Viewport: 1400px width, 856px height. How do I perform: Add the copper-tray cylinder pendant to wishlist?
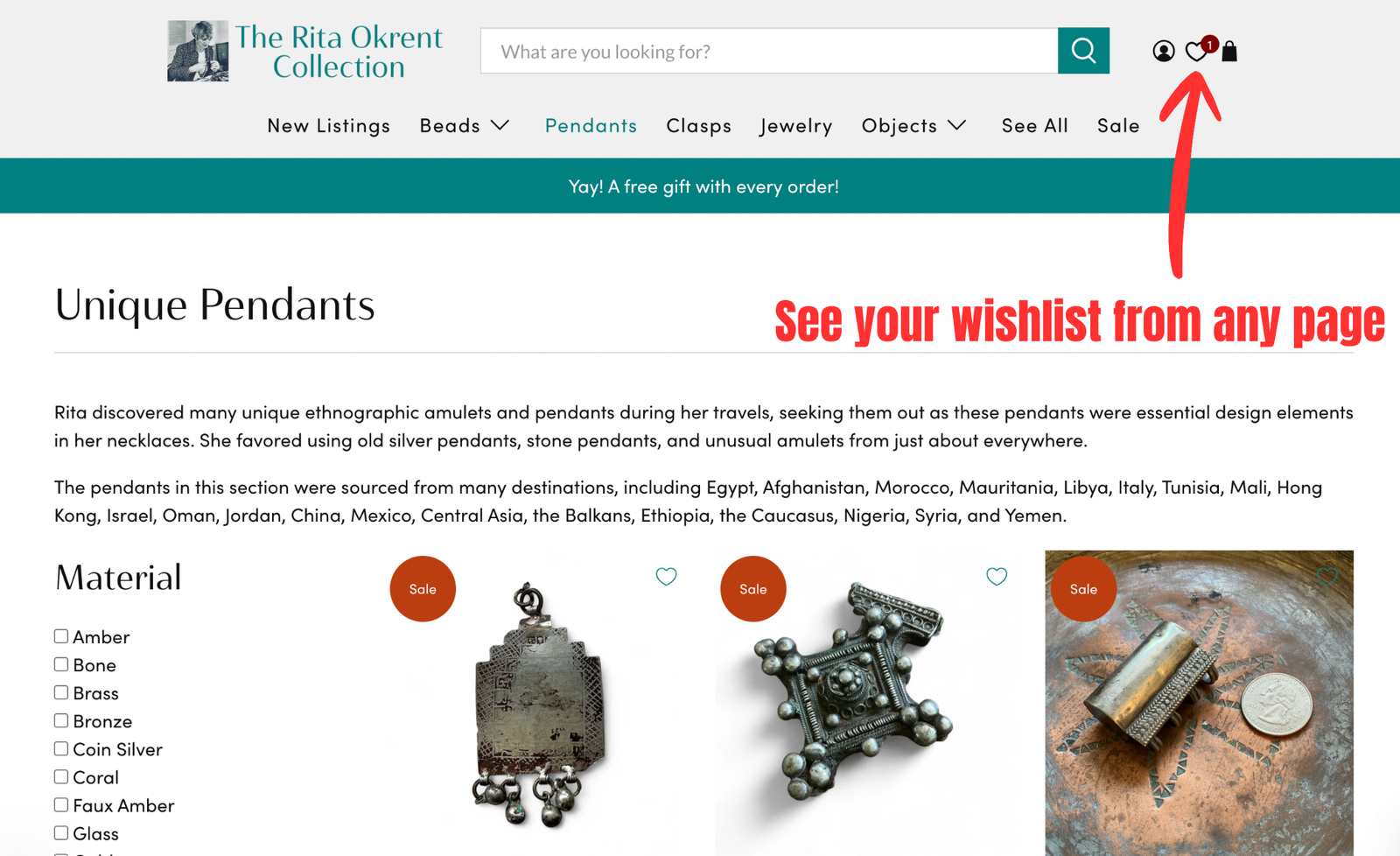[1326, 576]
